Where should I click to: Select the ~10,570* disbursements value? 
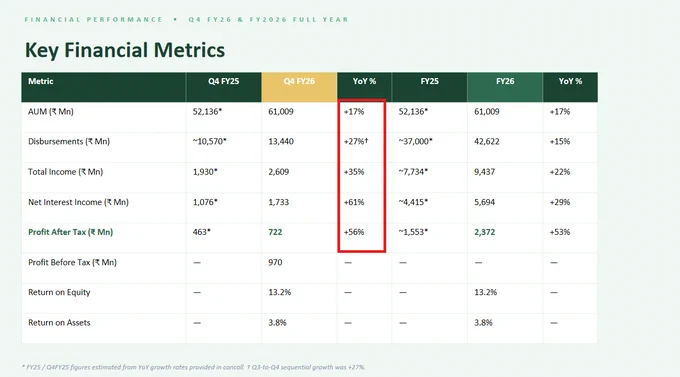click(x=209, y=141)
